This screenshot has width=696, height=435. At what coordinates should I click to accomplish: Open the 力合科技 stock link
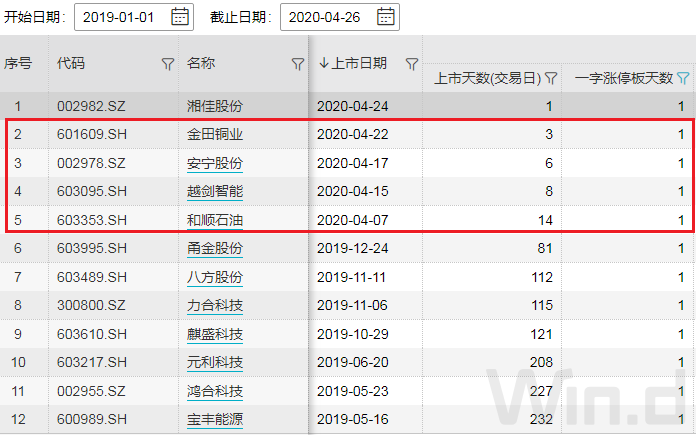click(x=215, y=305)
